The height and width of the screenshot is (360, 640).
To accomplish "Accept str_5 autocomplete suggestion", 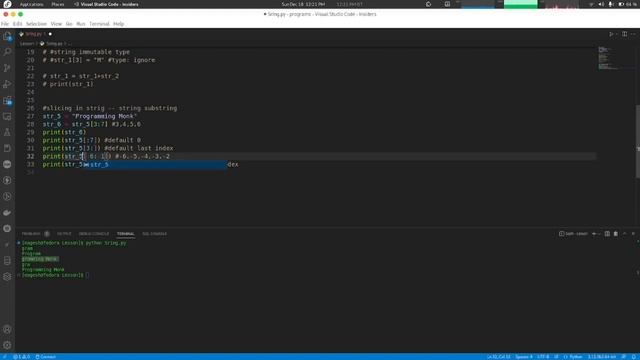I will pyautogui.click(x=155, y=164).
